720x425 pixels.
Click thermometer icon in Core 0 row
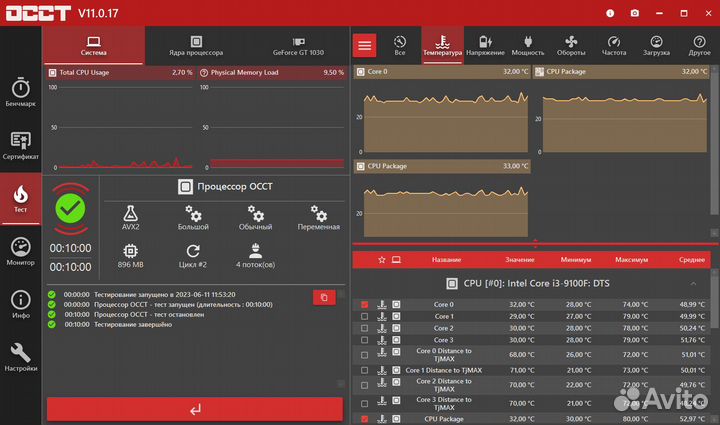tap(382, 304)
